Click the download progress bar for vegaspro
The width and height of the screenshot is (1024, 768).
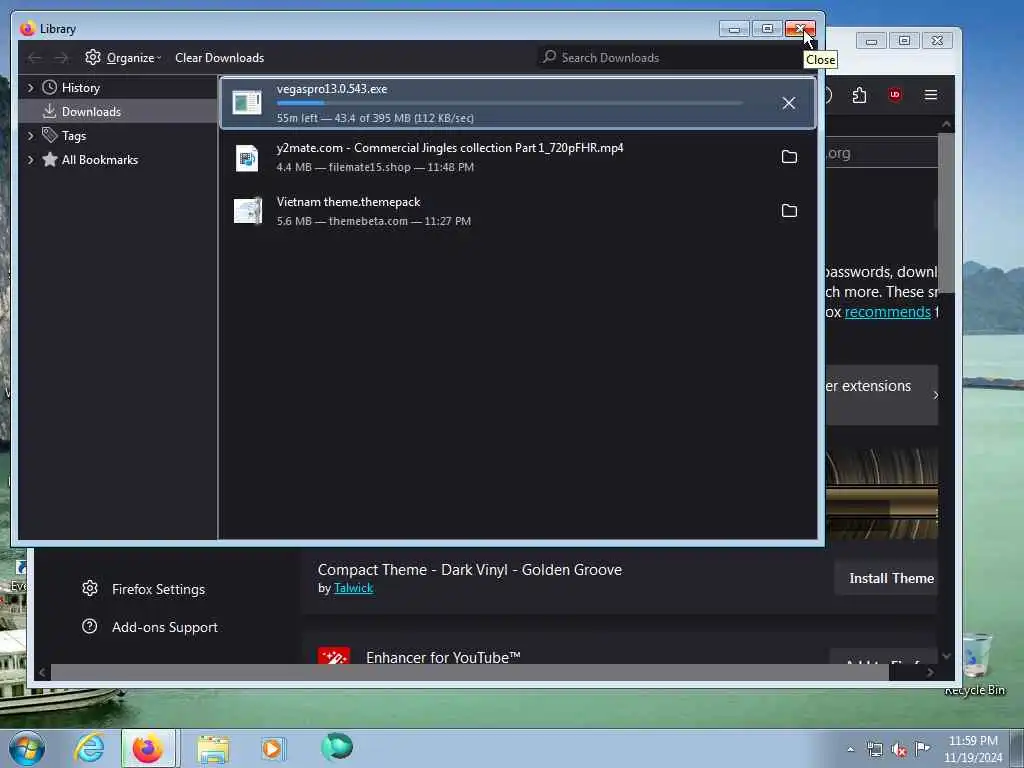509,103
